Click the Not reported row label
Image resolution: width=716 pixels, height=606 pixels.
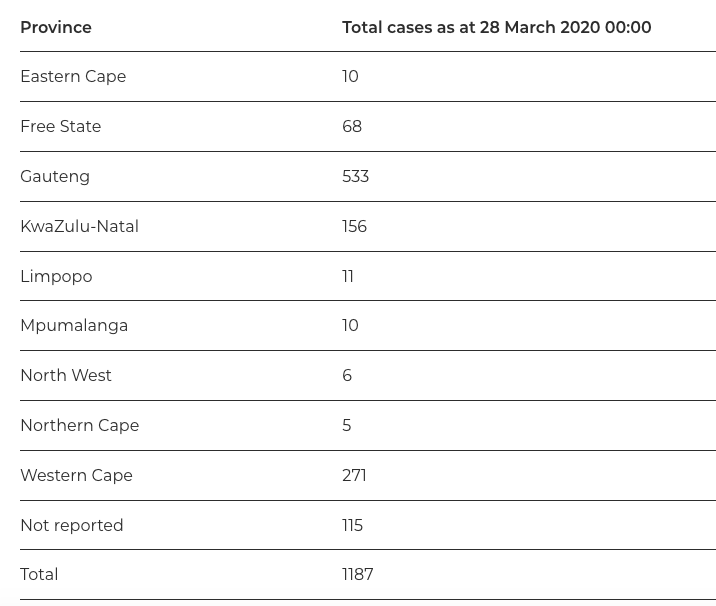(72, 526)
